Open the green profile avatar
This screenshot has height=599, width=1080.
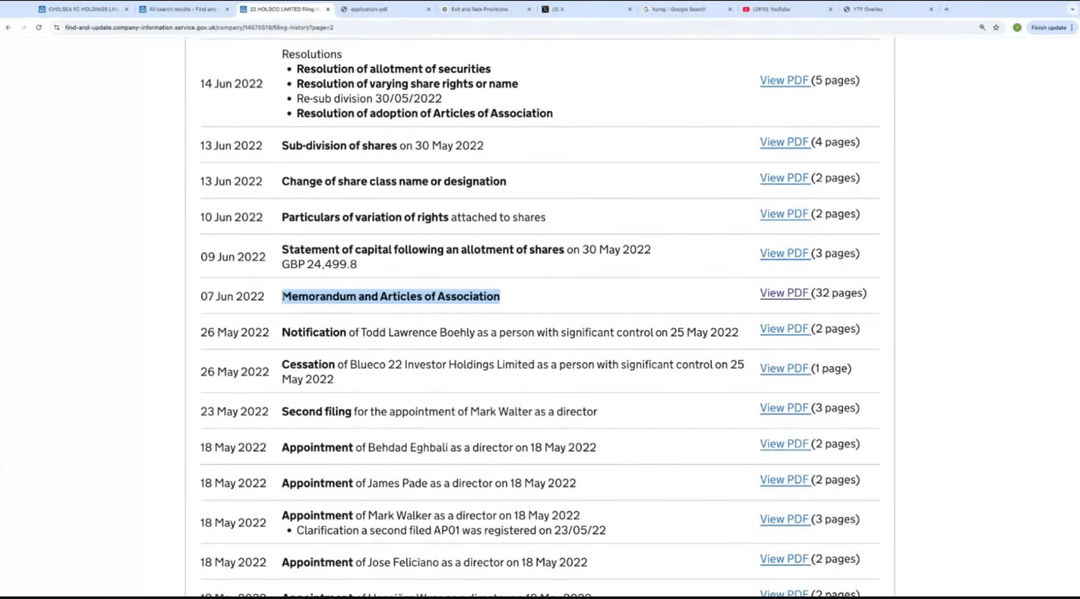click(1017, 27)
